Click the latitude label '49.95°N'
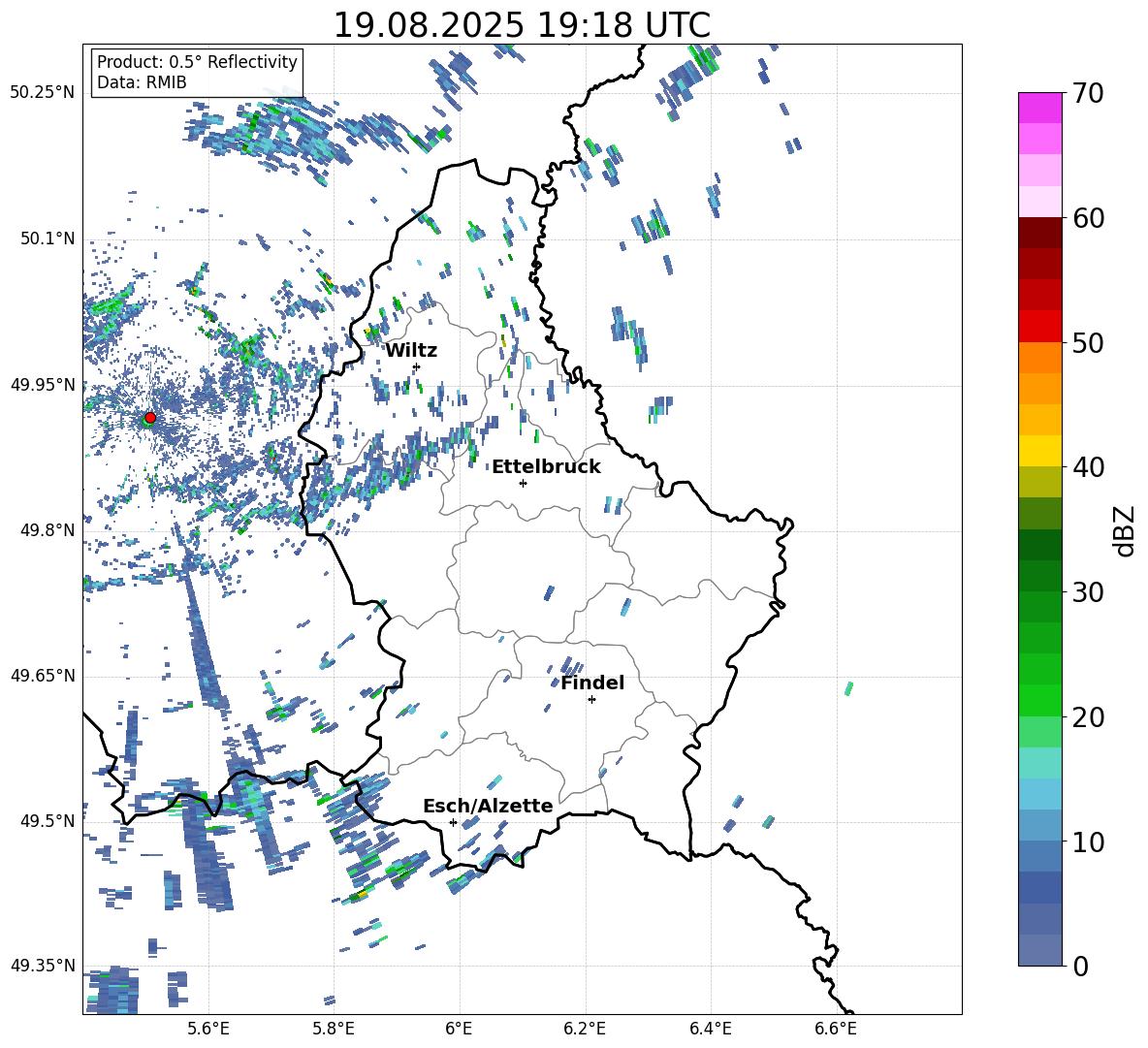The height and width of the screenshot is (1048, 1148). click(x=43, y=385)
